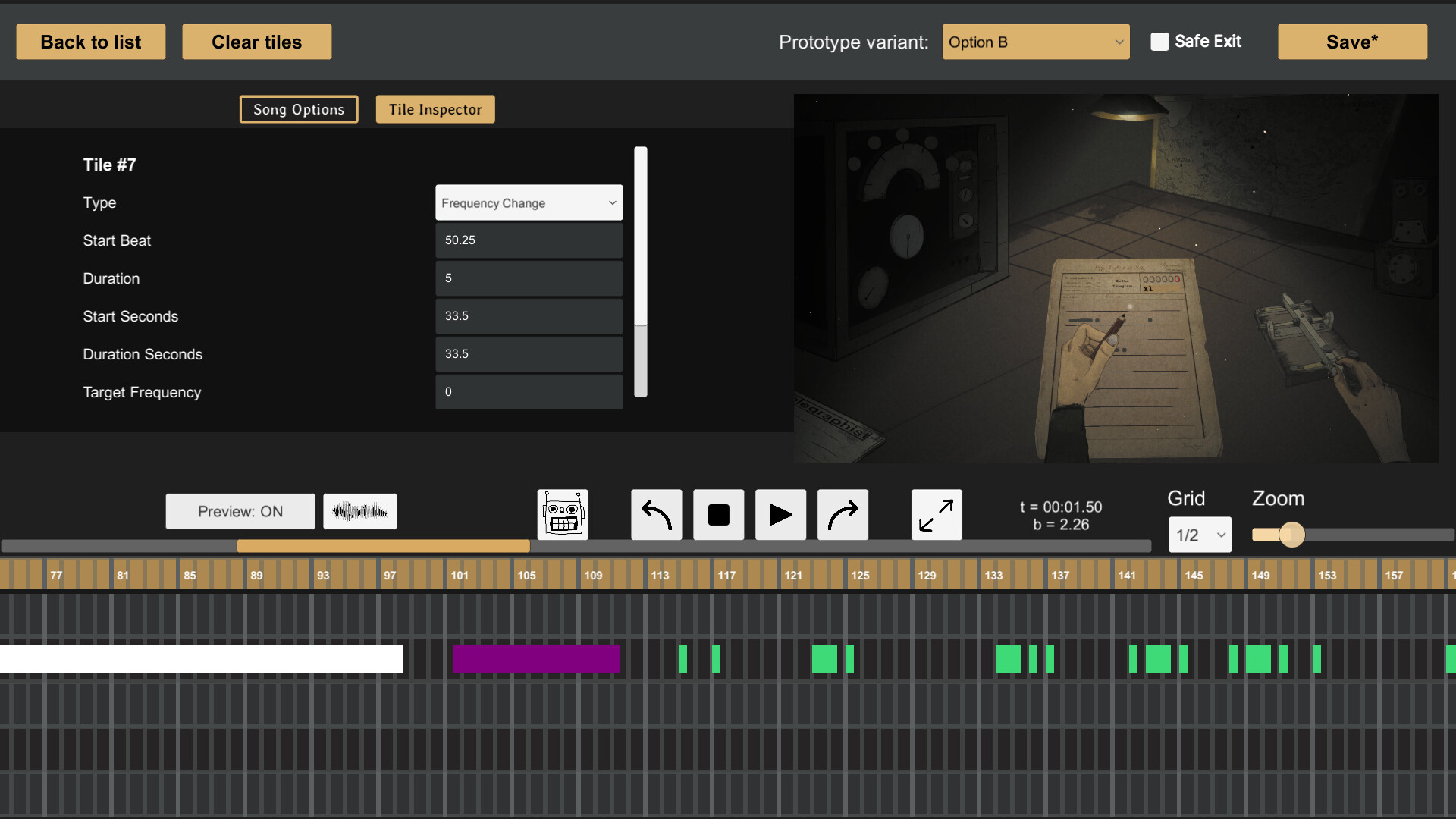Click the Back to list button

[x=91, y=42]
